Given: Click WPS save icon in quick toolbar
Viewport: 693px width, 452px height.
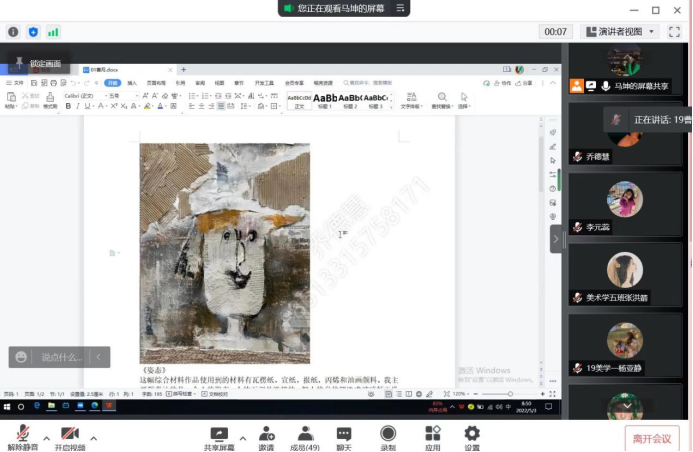Looking at the screenshot, I should click(34, 83).
